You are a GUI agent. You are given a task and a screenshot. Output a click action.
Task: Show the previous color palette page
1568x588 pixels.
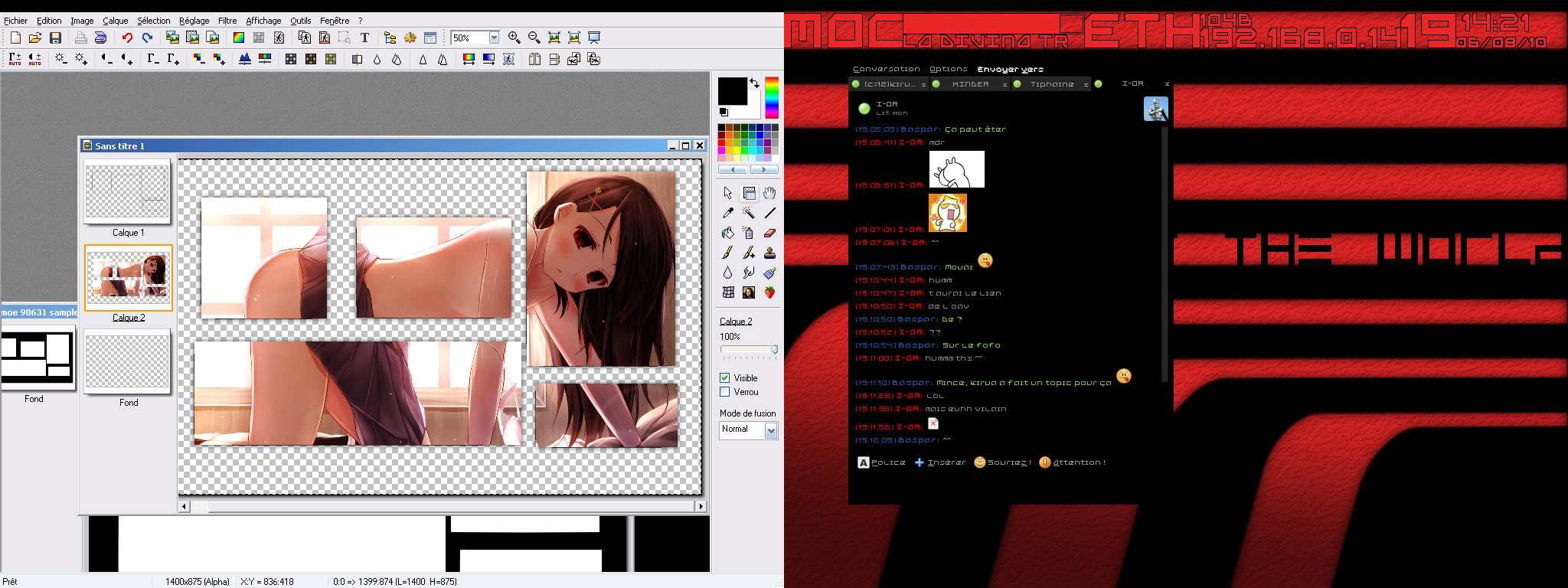coord(733,169)
